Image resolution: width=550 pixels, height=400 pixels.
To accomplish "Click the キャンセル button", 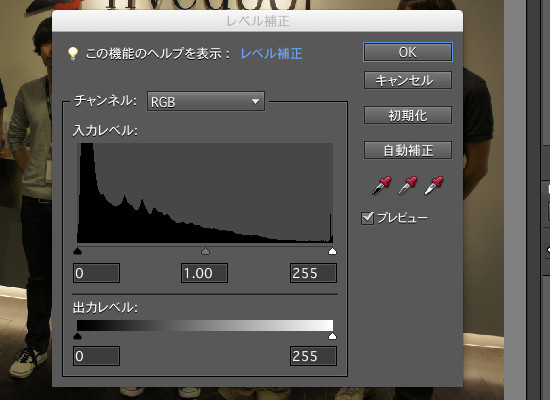I will coord(408,80).
